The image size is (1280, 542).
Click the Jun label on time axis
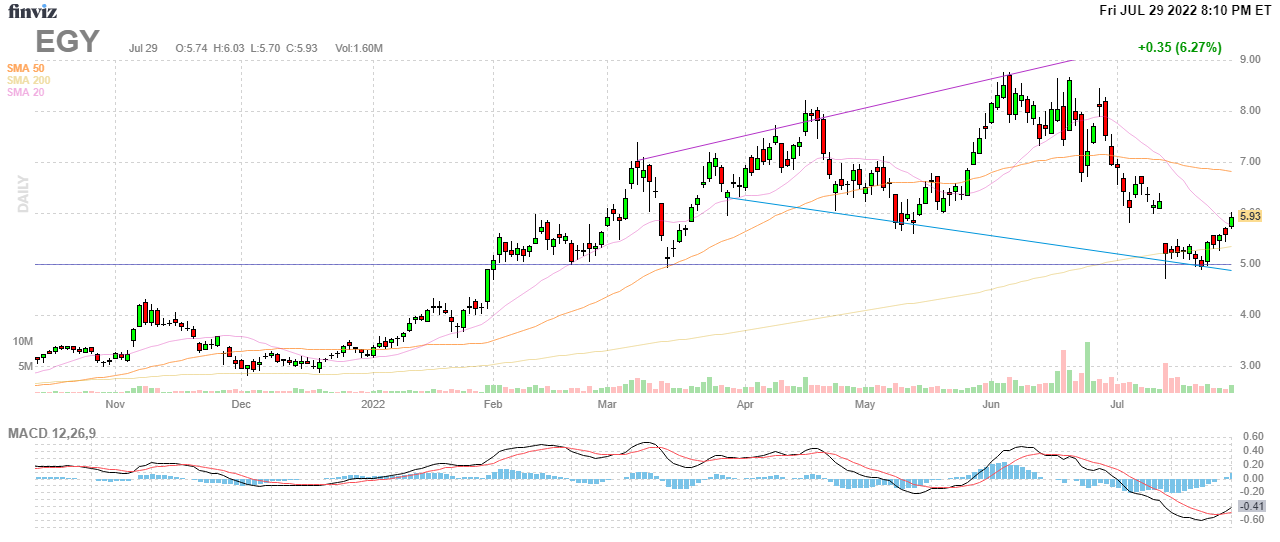pos(991,405)
